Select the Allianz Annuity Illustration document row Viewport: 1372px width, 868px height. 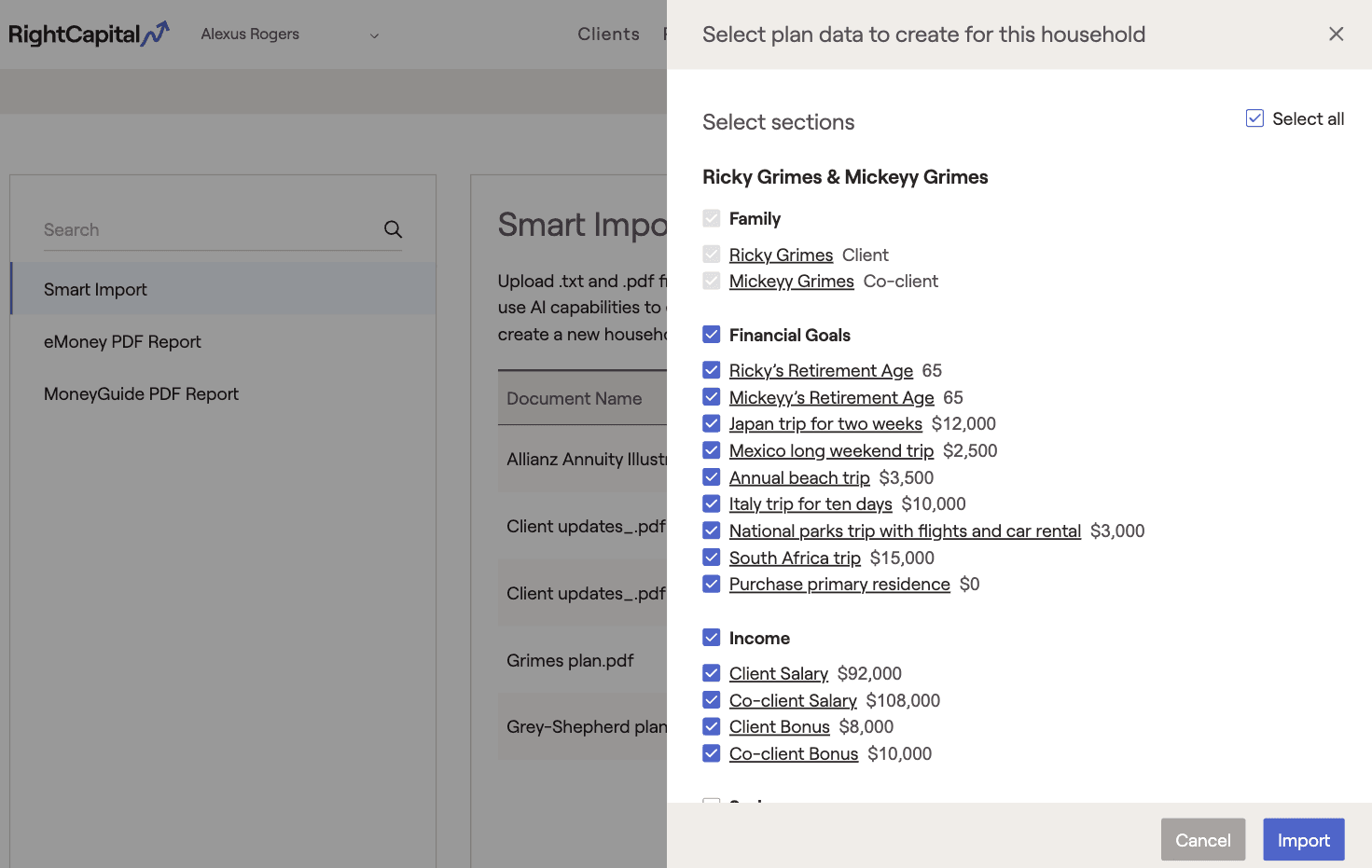(582, 459)
